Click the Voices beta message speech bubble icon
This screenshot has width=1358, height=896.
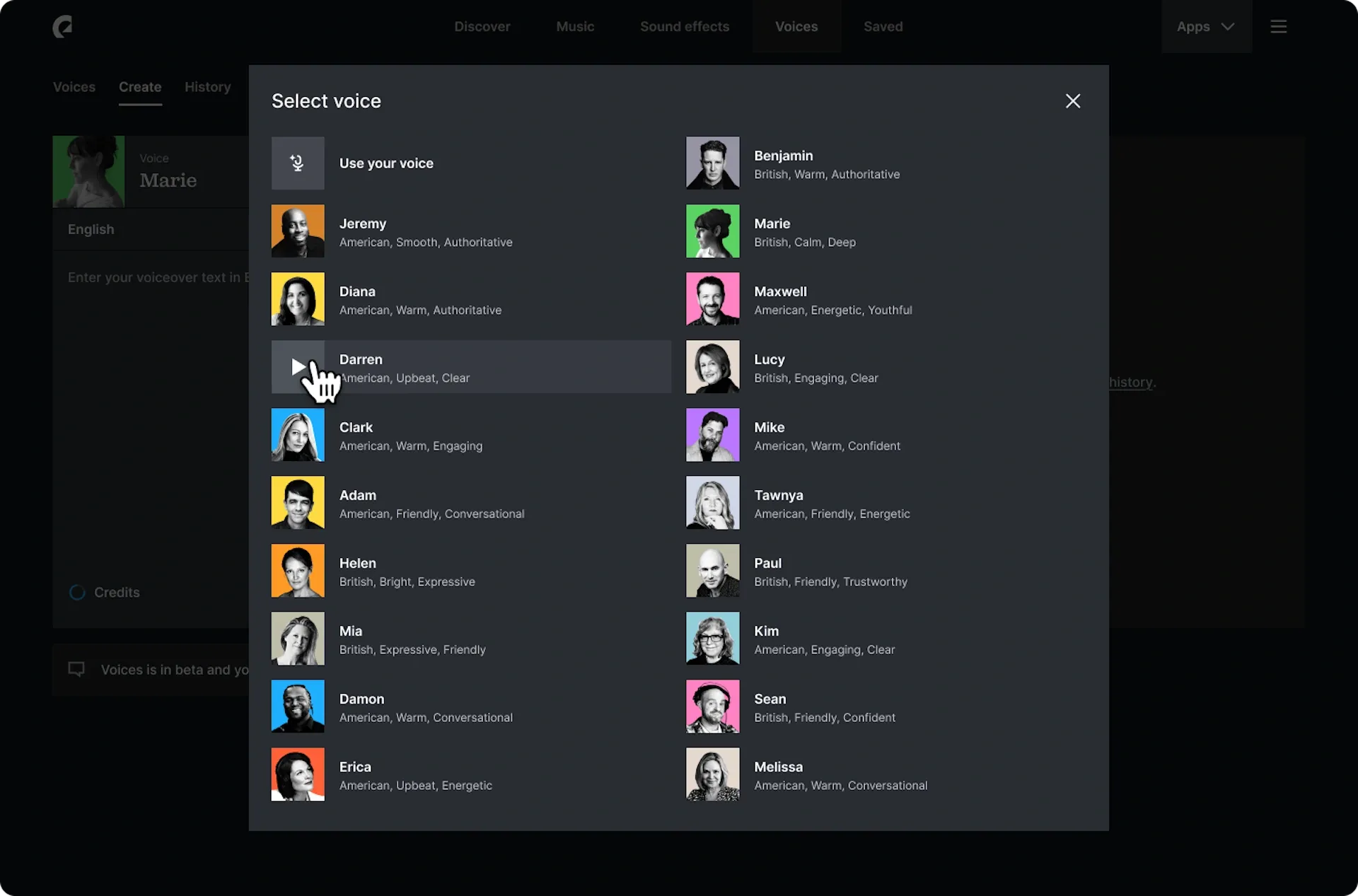coord(78,669)
